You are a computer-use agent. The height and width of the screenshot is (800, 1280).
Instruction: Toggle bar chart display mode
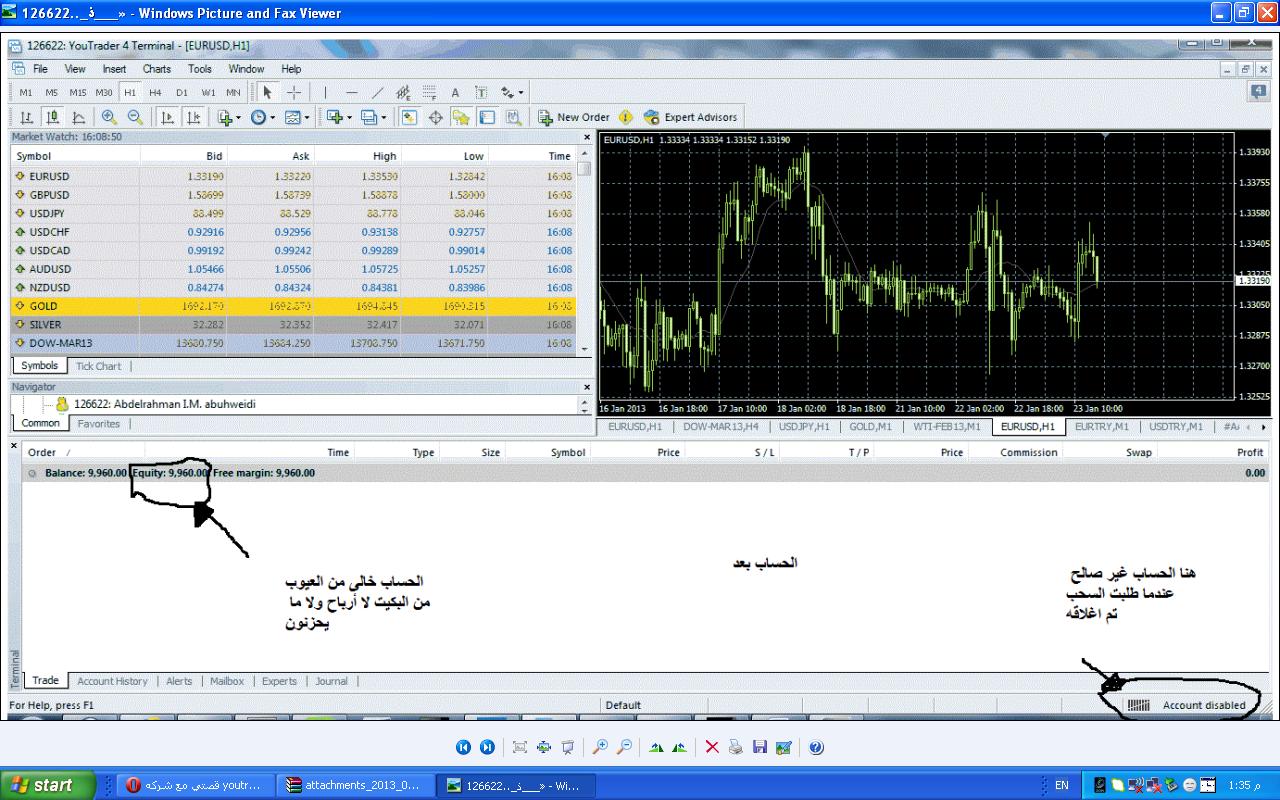26,117
